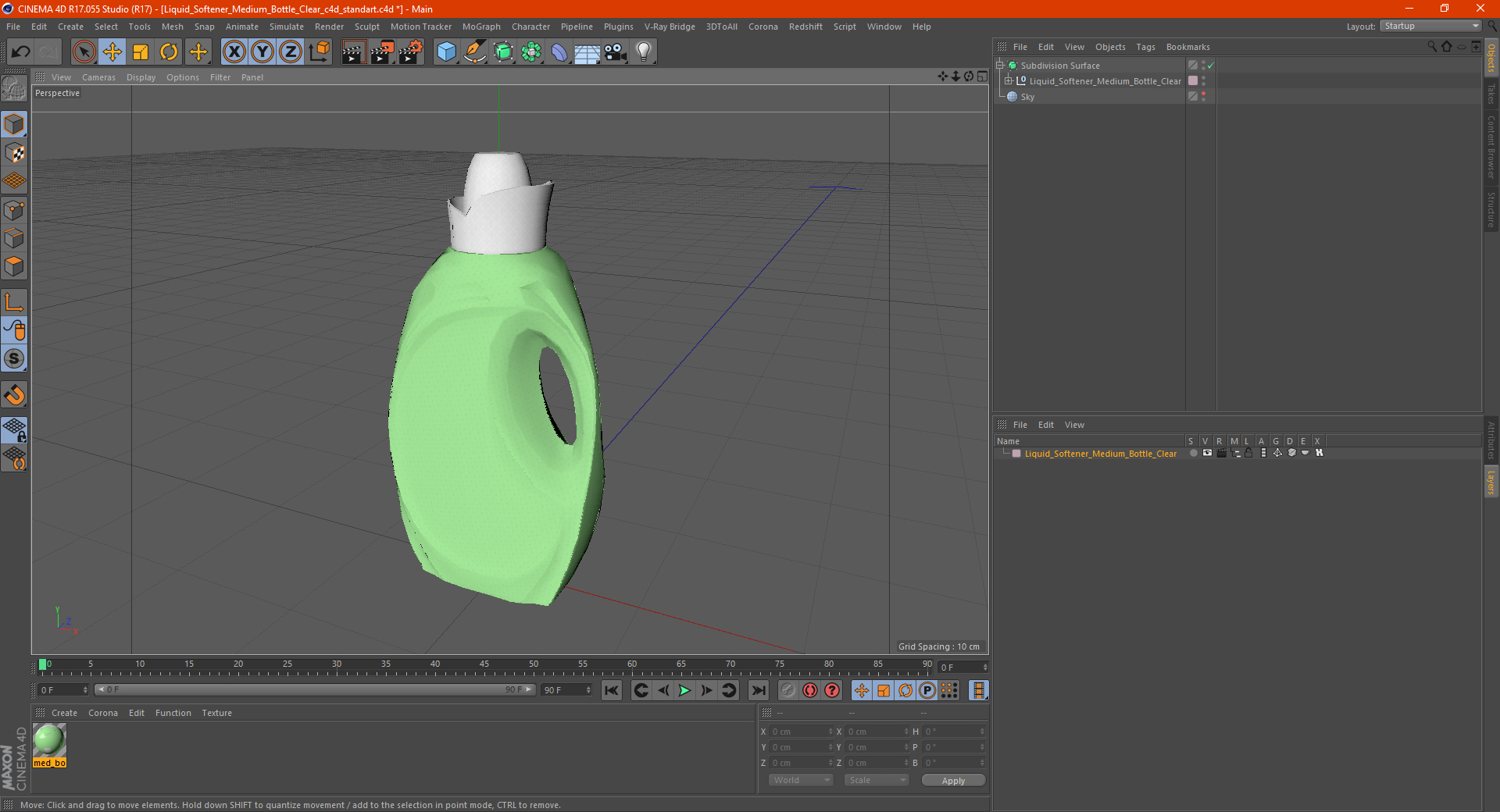Screen dimensions: 1500x812
Task: Open the Scale mode dropdown
Action: click(877, 780)
